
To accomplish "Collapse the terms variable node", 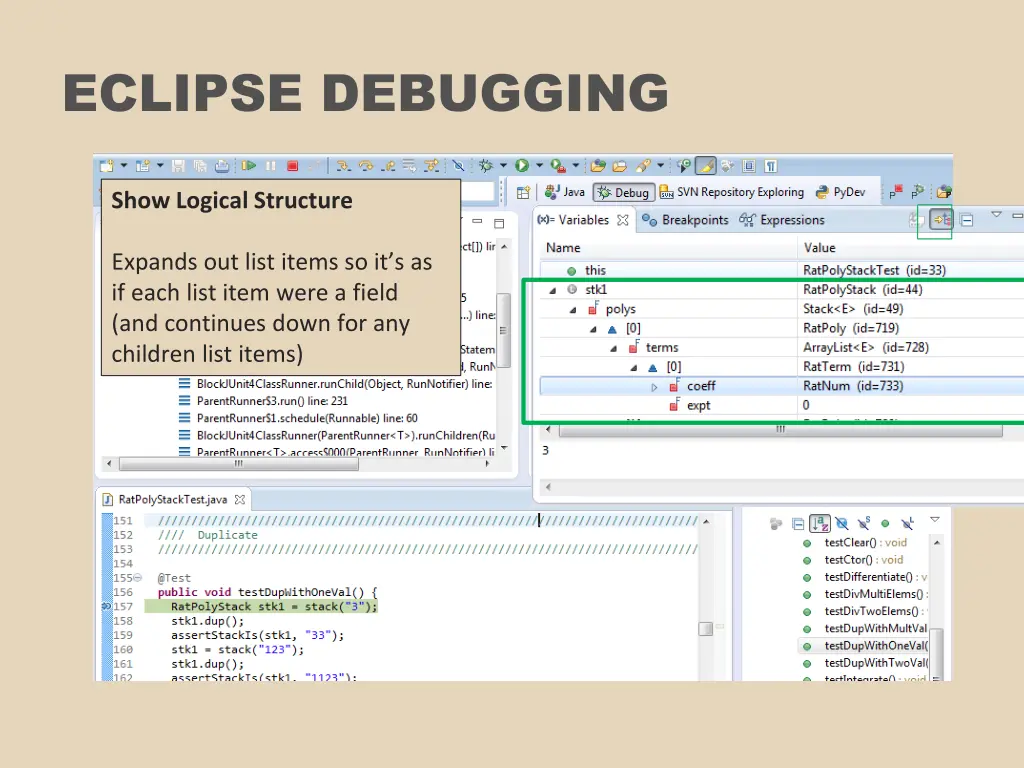I will click(x=613, y=348).
